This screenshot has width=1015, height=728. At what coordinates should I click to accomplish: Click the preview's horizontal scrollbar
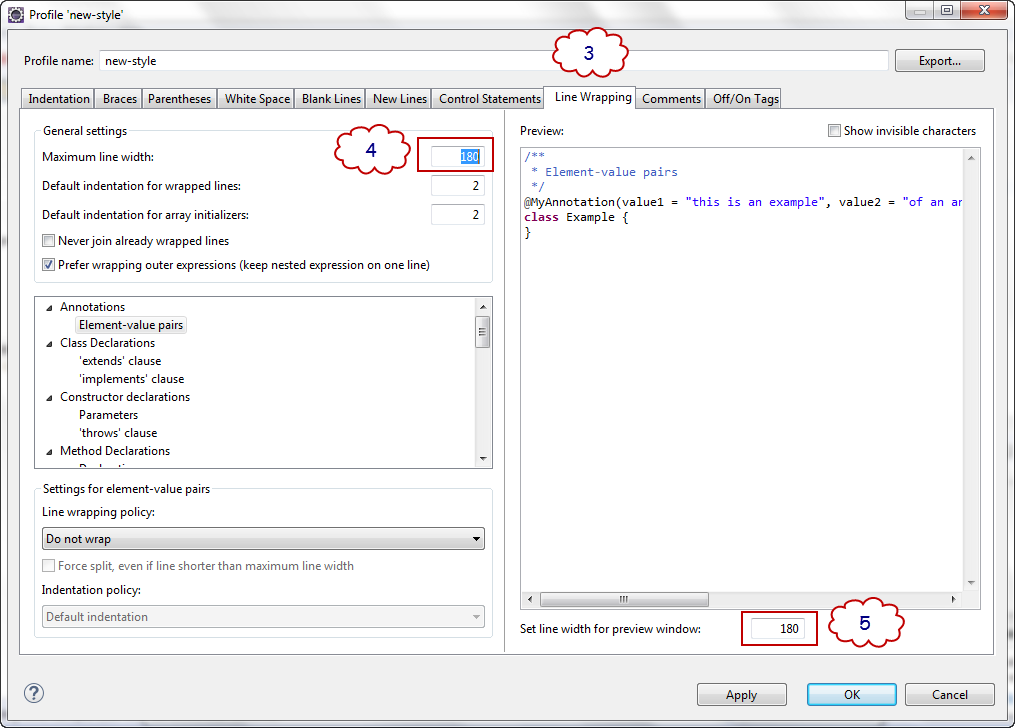(624, 599)
